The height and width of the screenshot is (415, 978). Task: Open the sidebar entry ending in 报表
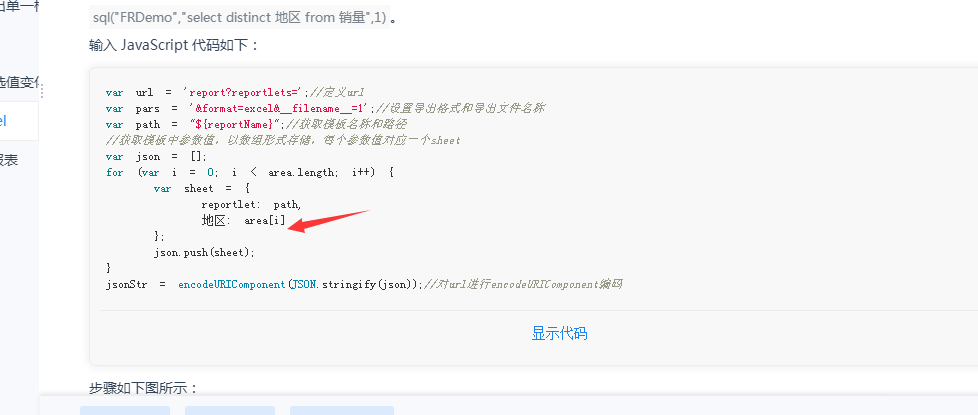(9, 160)
